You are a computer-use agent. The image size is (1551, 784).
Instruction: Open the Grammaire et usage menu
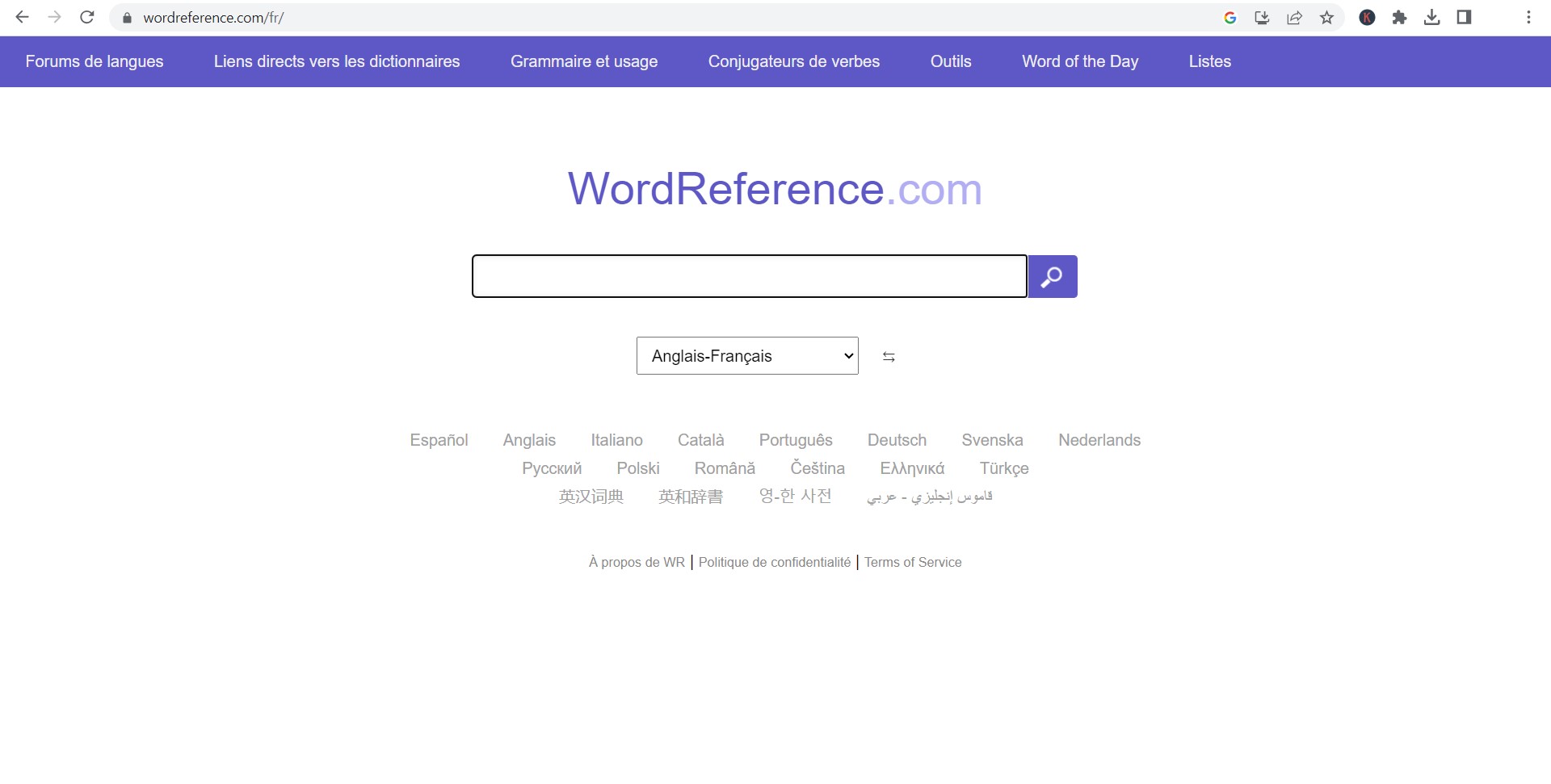[583, 61]
